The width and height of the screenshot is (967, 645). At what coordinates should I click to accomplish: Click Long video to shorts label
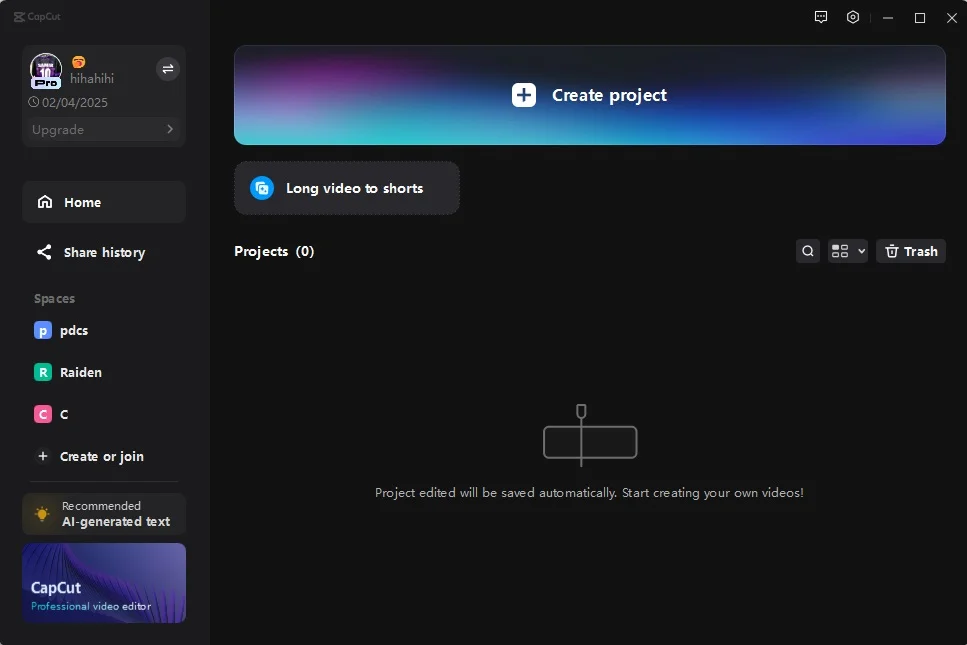[355, 188]
